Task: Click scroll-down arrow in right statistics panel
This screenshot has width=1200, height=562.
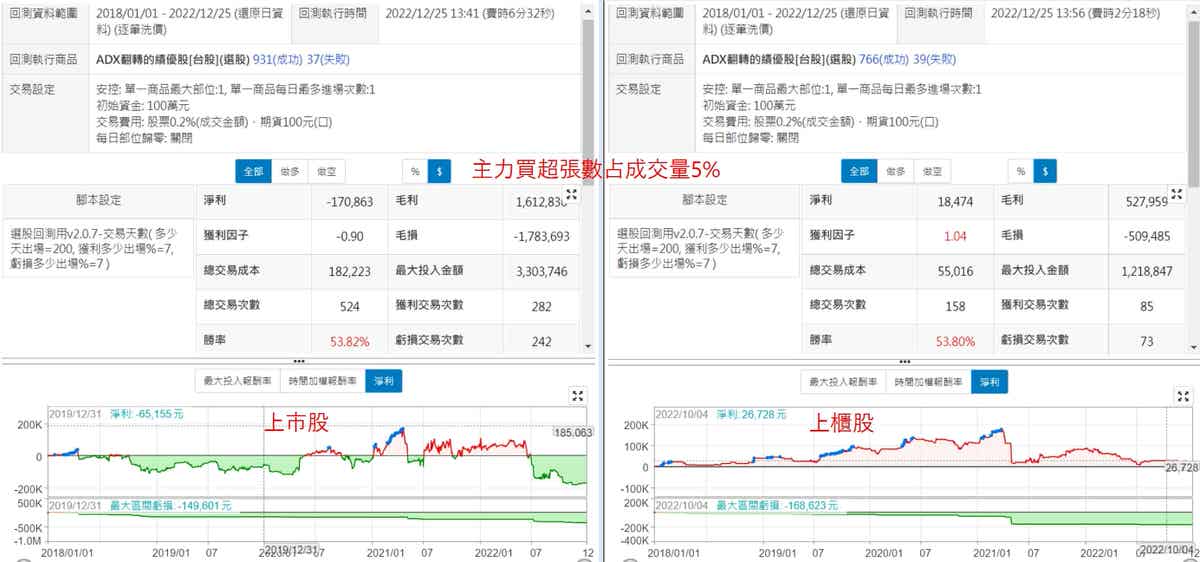Action: (1194, 345)
